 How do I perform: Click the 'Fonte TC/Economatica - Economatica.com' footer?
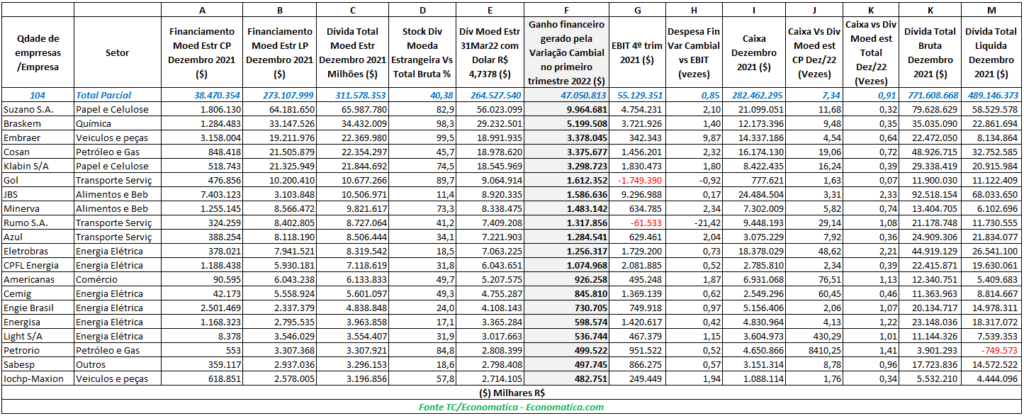[x=511, y=406]
